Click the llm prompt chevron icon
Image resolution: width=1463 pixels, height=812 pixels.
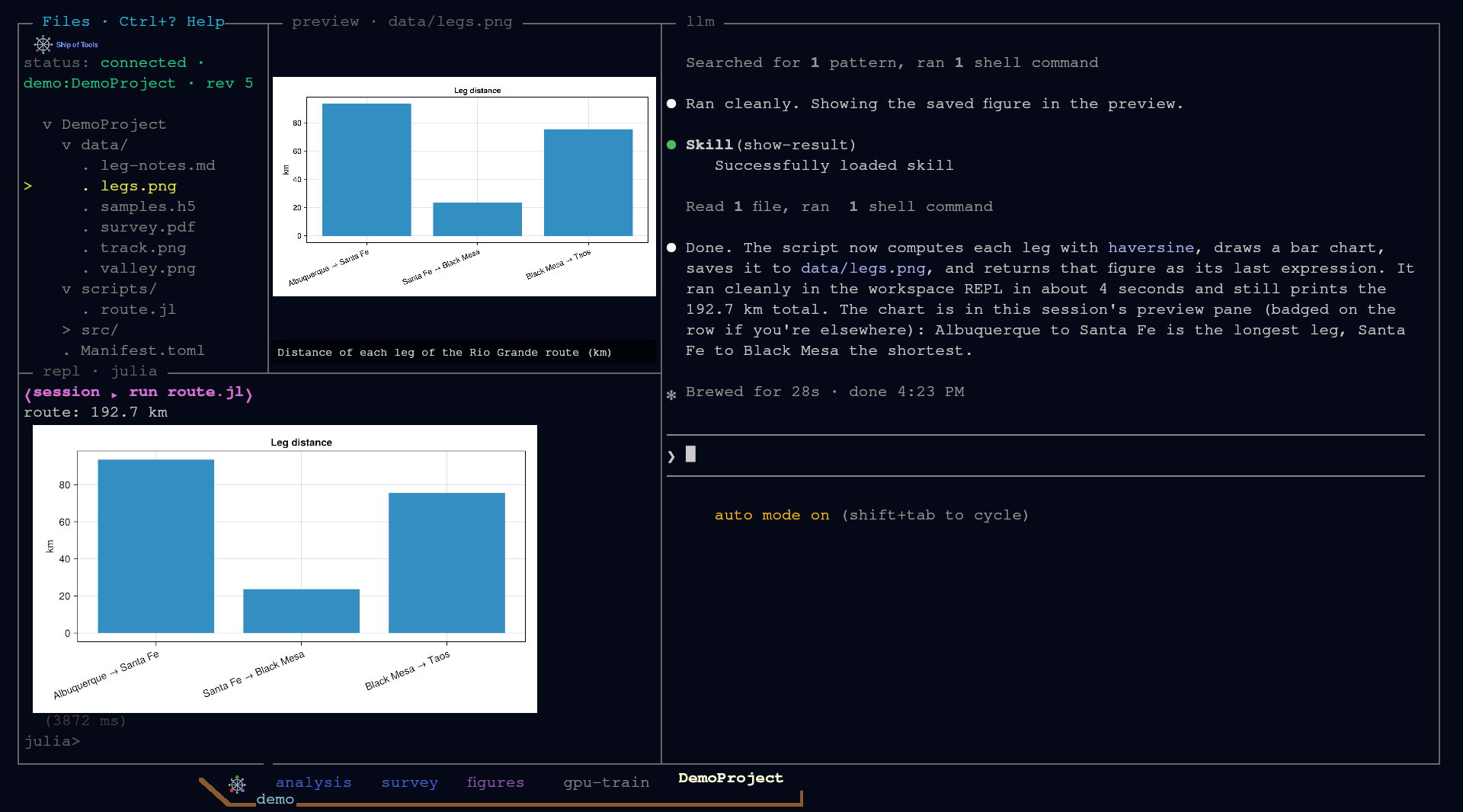[x=671, y=456]
